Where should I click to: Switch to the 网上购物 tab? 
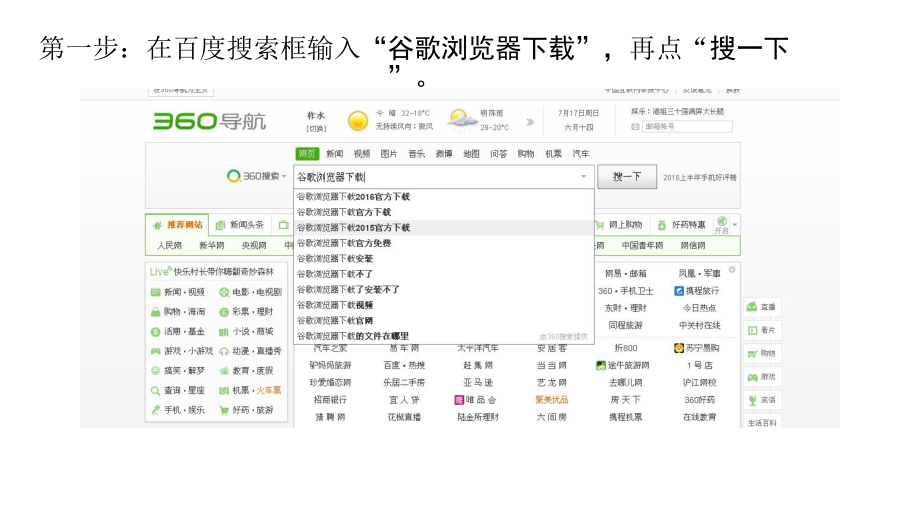point(620,225)
